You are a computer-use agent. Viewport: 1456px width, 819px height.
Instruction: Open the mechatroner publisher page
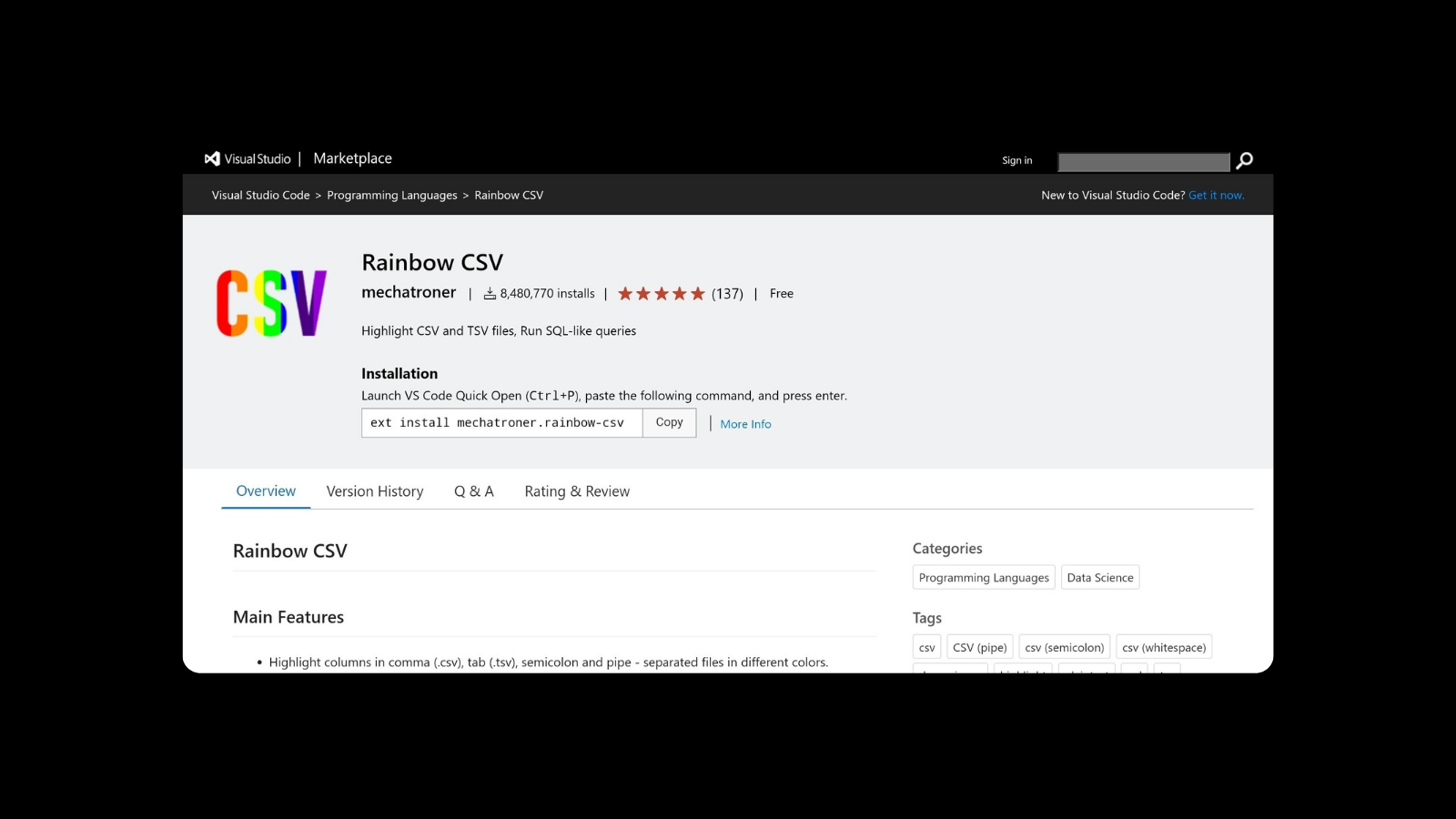tap(409, 292)
